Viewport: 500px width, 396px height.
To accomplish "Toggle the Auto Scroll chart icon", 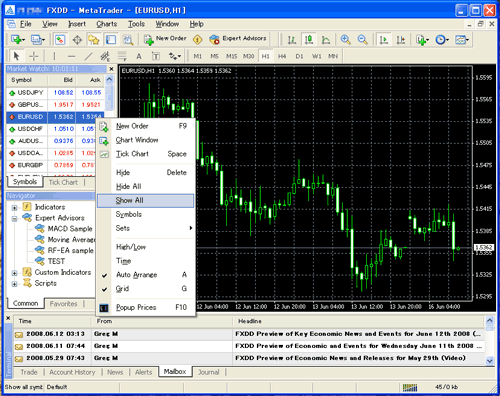I will (x=384, y=40).
